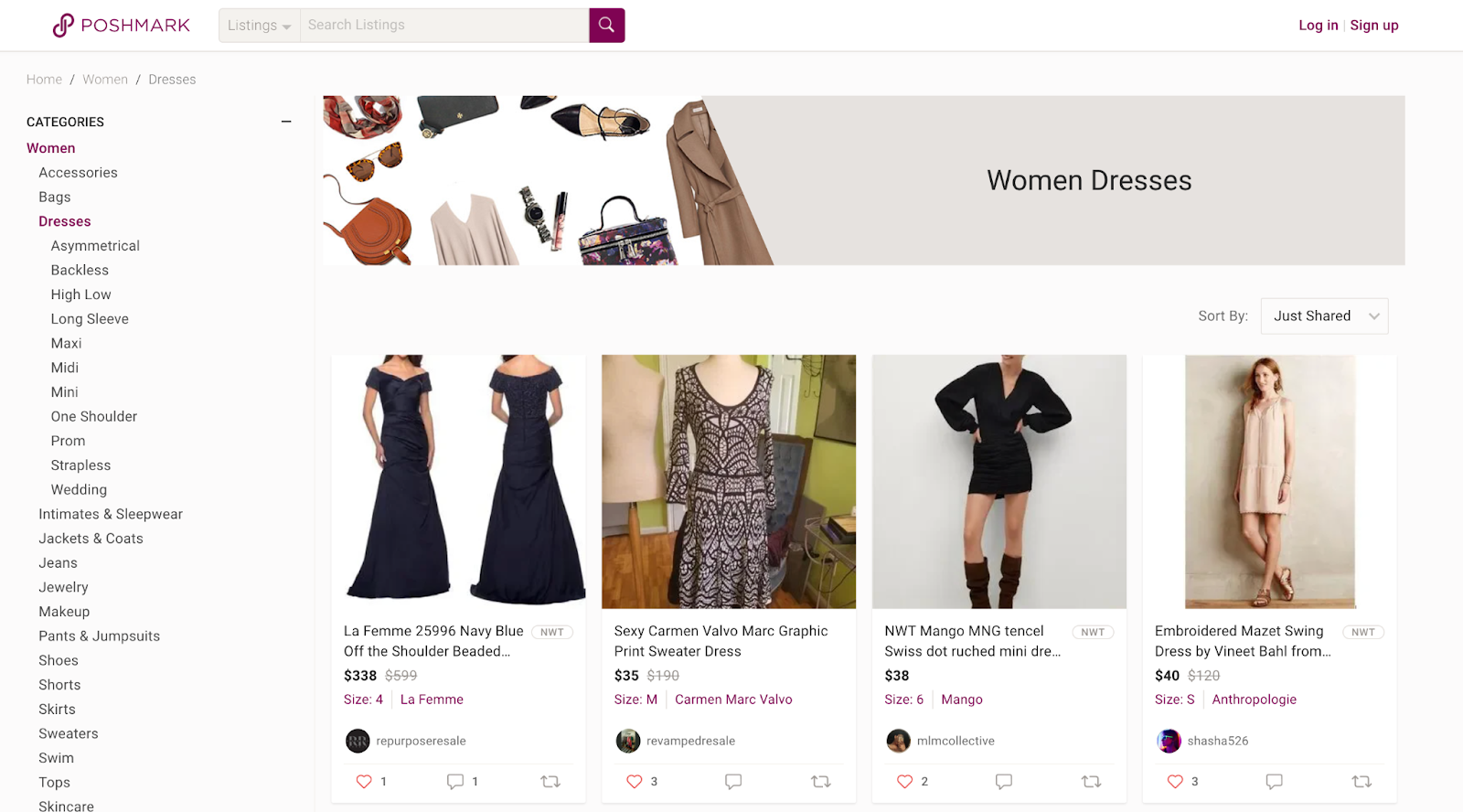
Task: Filter by Mini dresses
Action: 65,392
